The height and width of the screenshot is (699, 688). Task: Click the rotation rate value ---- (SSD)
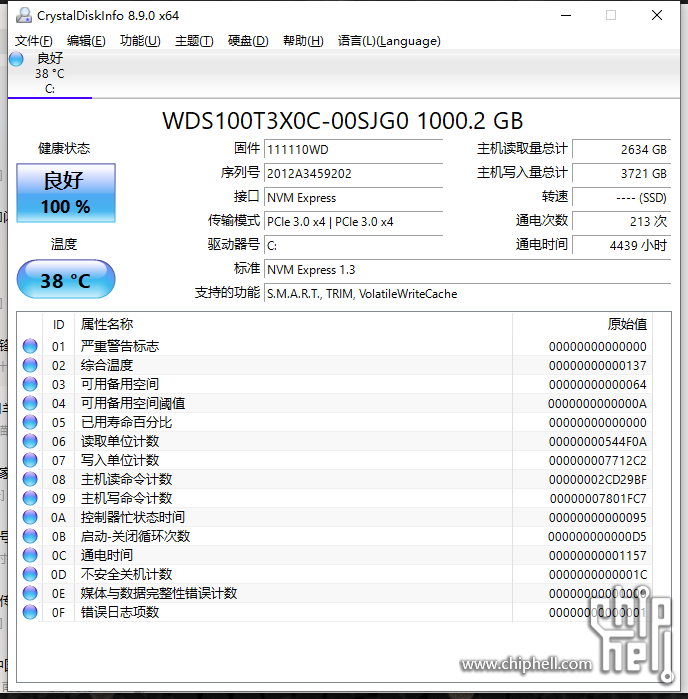tap(622, 197)
